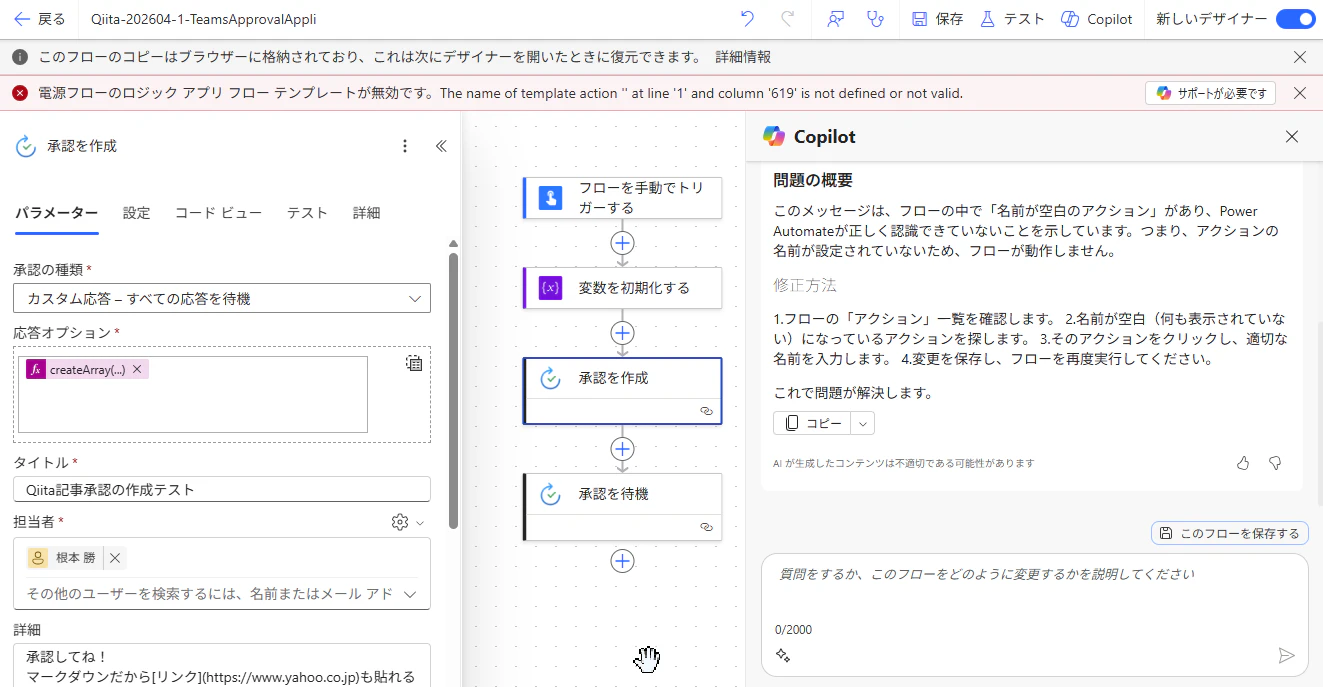Expand the user search dropdown chevron

pos(409,594)
